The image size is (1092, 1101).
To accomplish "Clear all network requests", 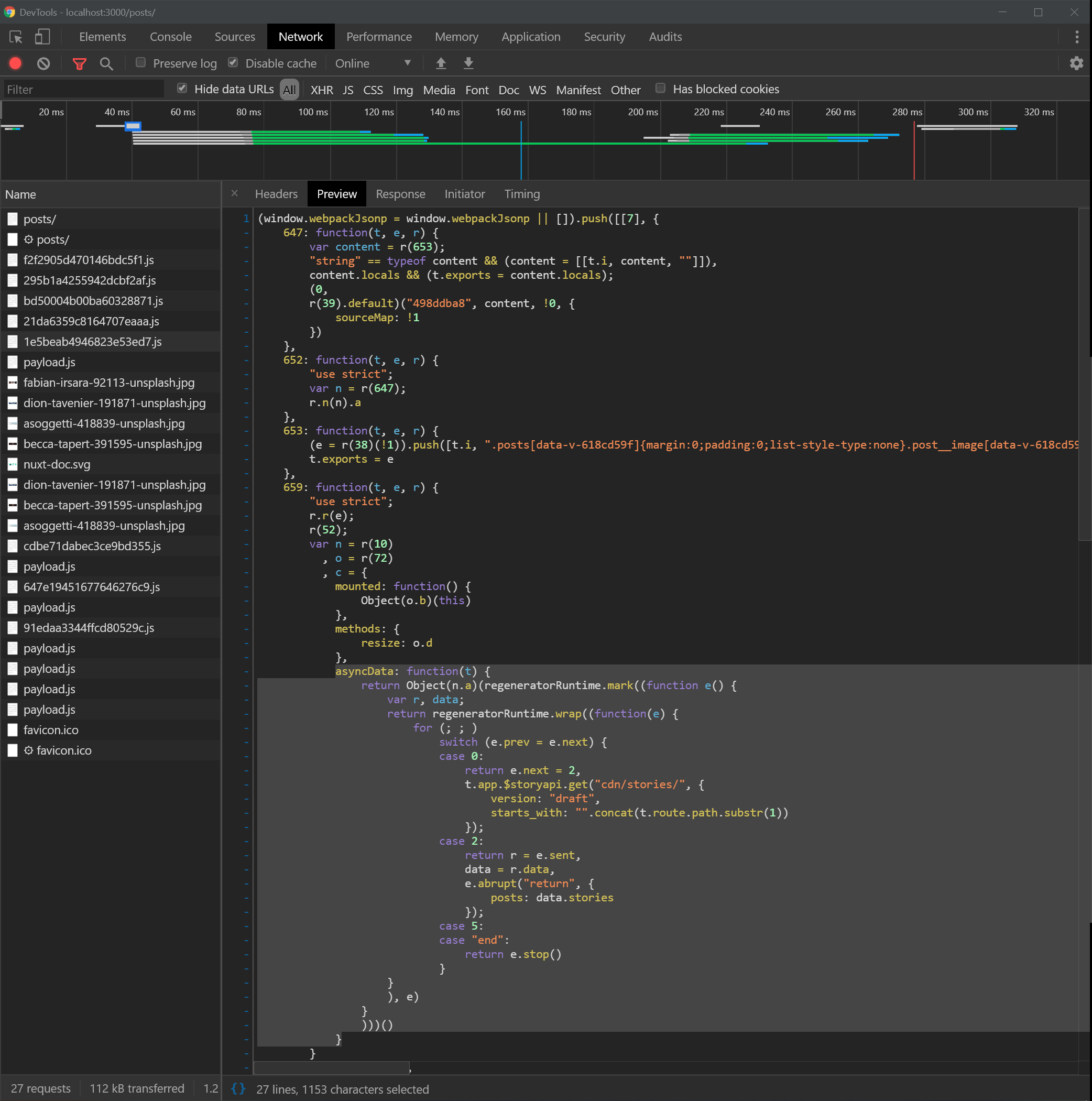I will 43,63.
